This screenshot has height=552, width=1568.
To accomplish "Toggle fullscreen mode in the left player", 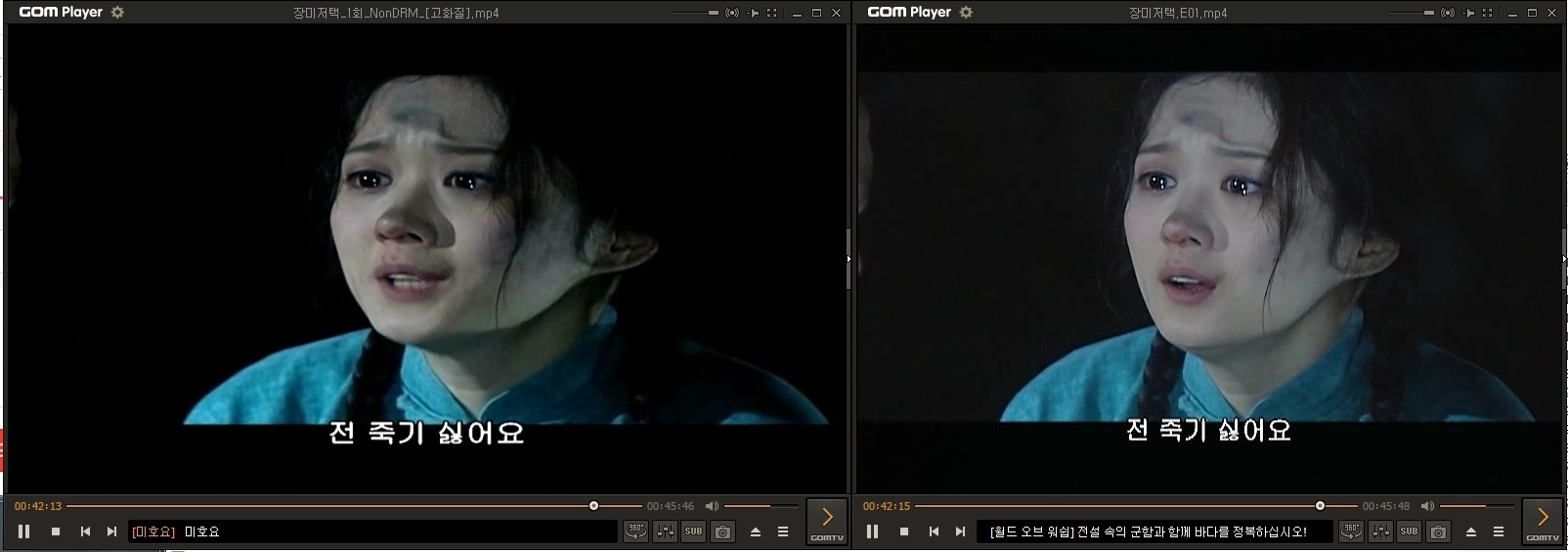I will [772, 13].
